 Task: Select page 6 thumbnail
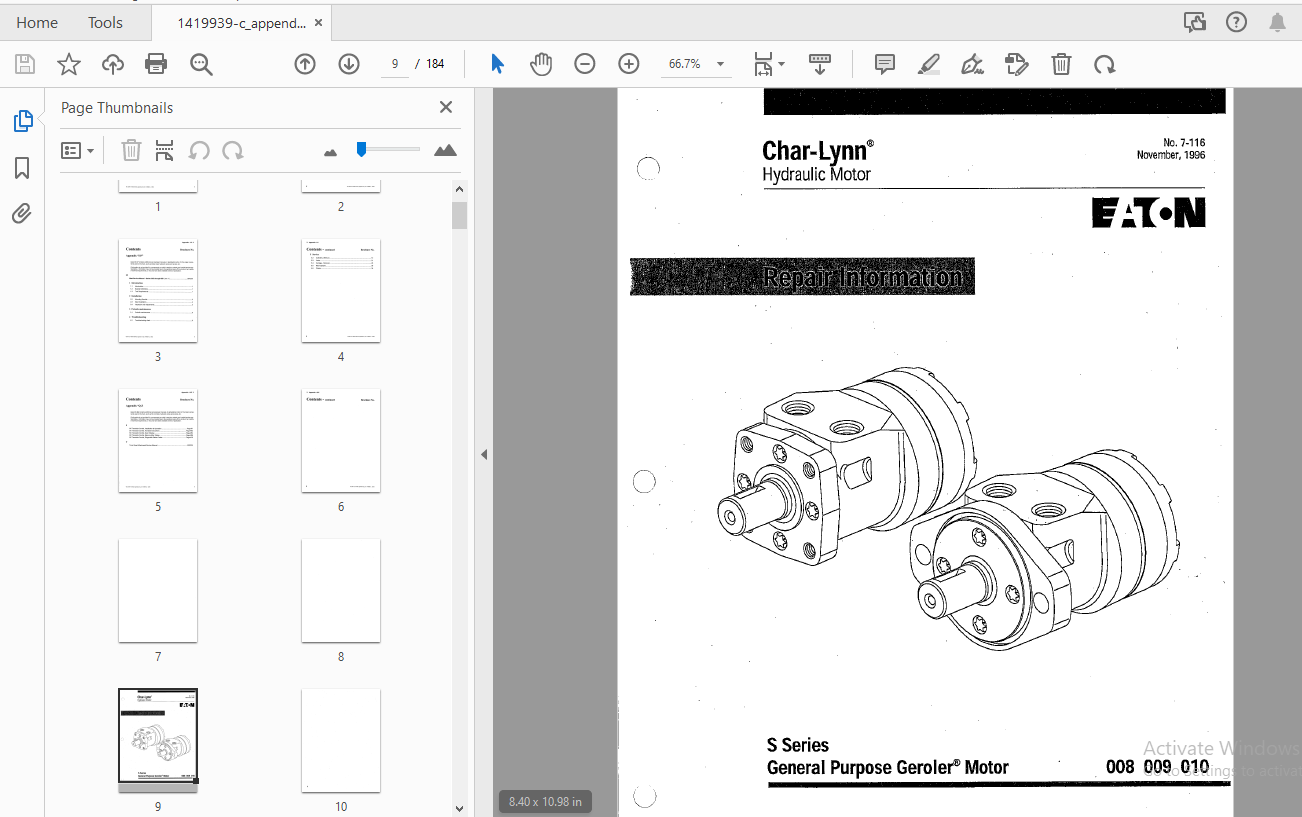coord(341,441)
